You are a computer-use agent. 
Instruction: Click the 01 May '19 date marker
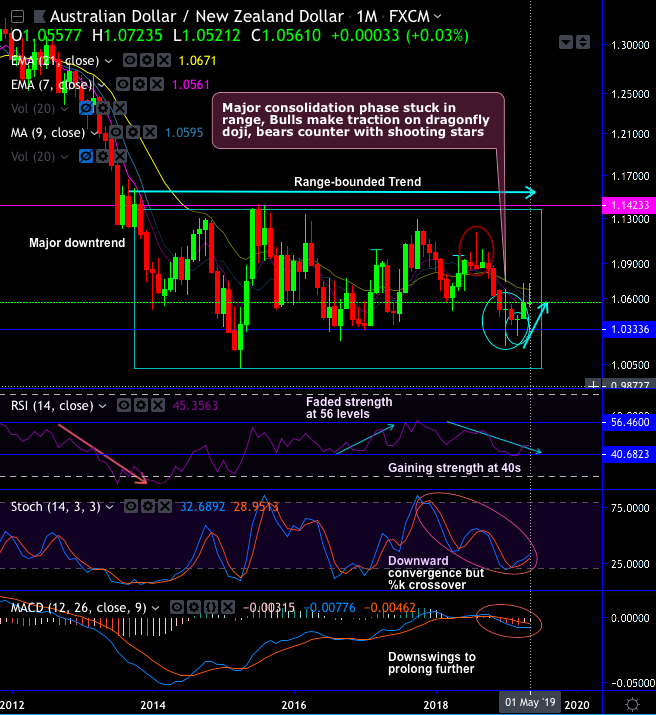[x=530, y=702]
